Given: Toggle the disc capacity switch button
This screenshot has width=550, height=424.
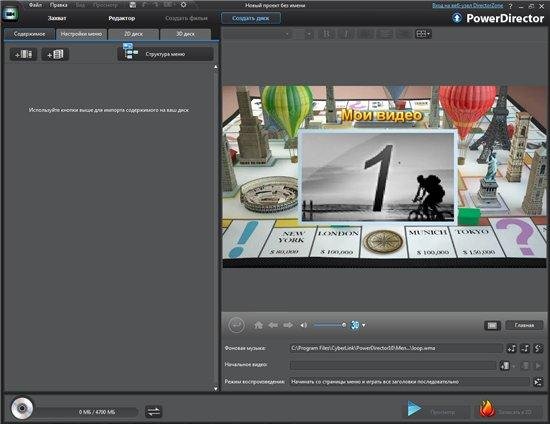Looking at the screenshot, I should point(153,411).
